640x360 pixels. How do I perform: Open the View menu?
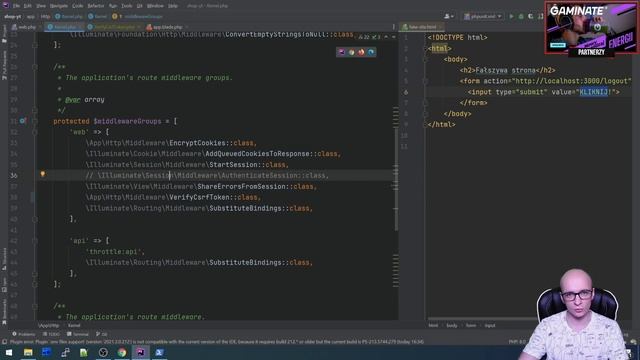[41, 6]
